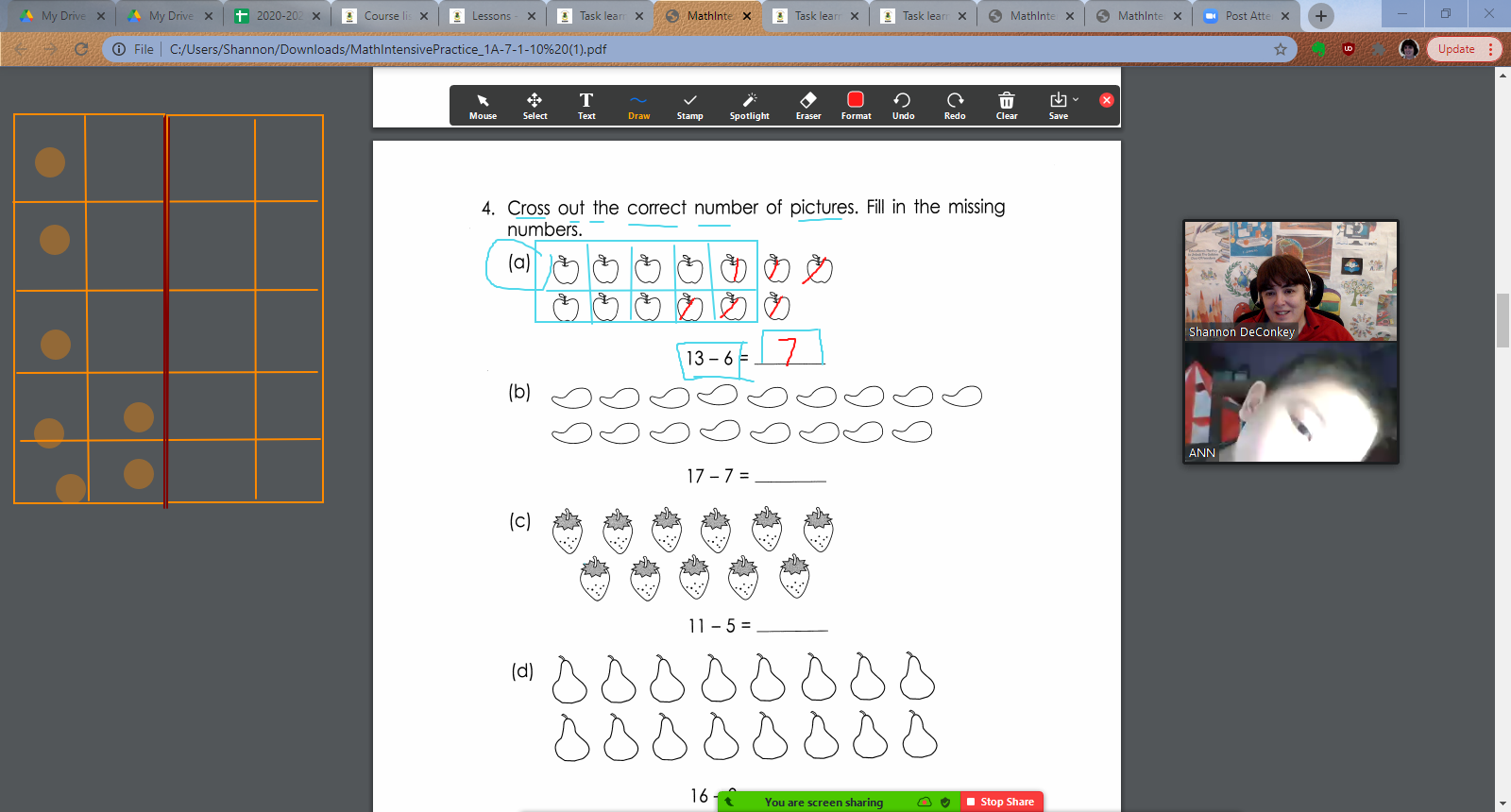Image resolution: width=1511 pixels, height=812 pixels.
Task: Open a new browser tab
Action: [1321, 16]
